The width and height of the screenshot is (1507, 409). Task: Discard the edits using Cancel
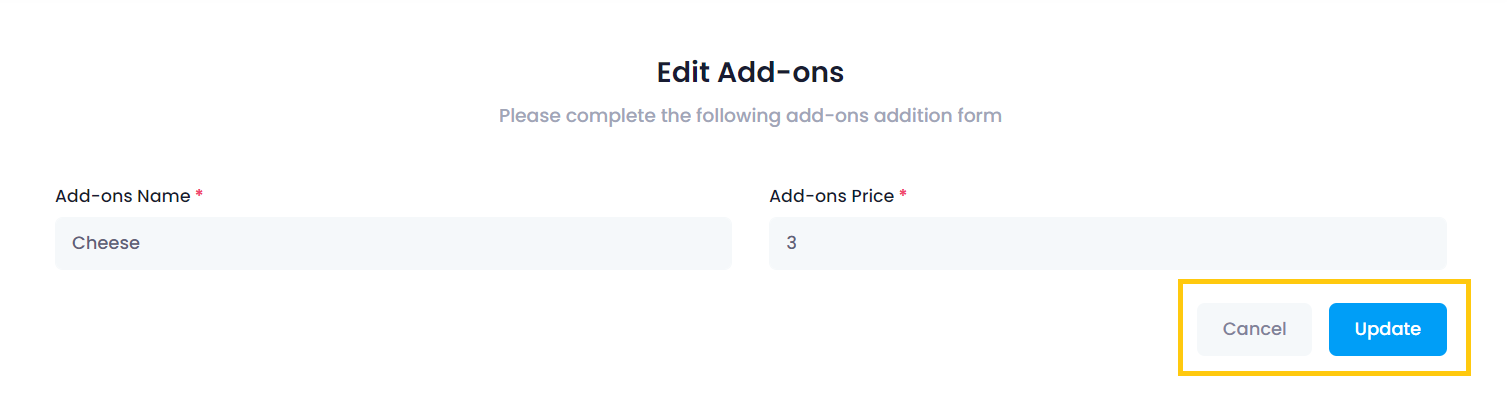[x=1254, y=329]
